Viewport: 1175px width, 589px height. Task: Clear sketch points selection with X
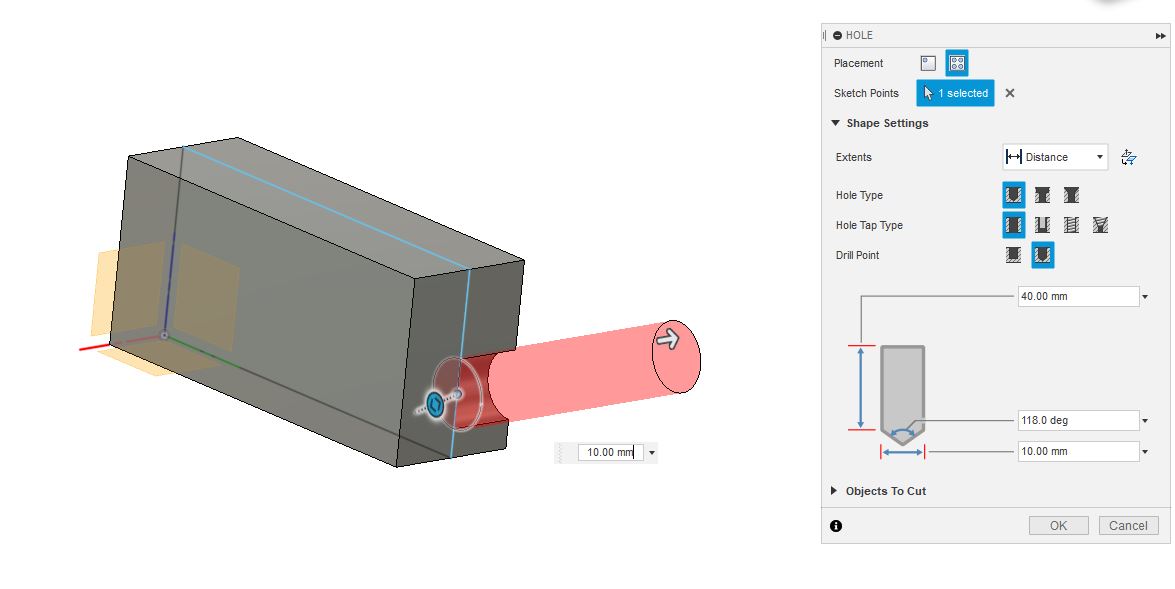(x=1009, y=93)
